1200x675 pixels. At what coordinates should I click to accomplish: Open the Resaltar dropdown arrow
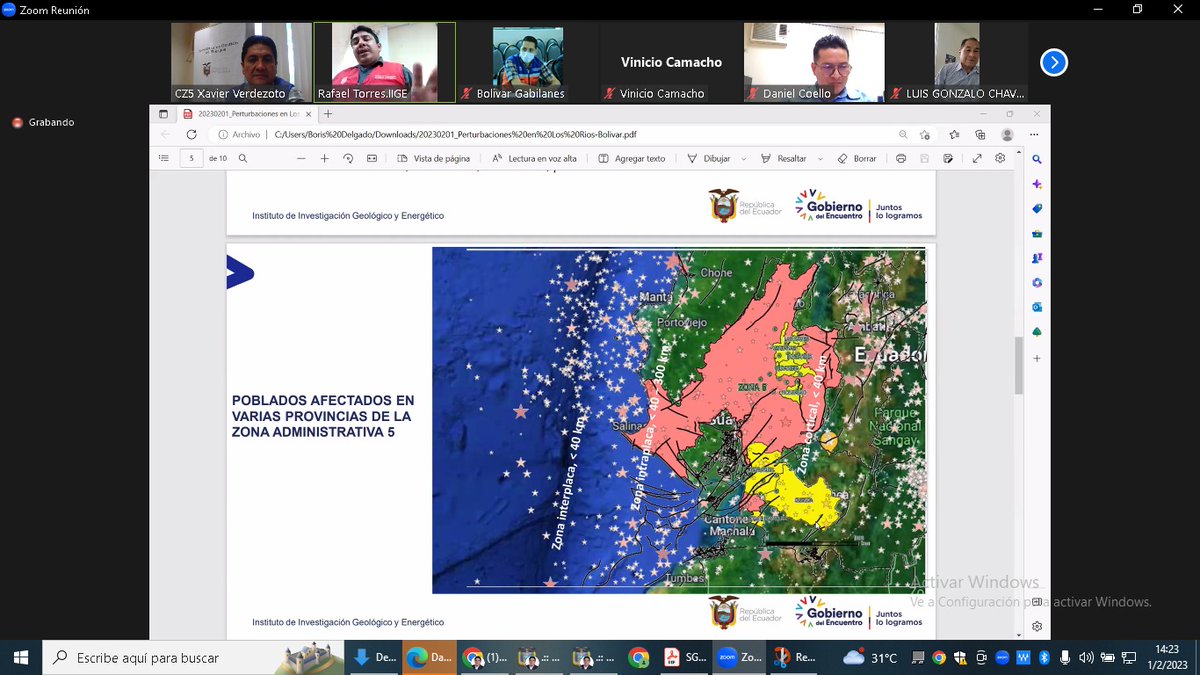tap(820, 158)
